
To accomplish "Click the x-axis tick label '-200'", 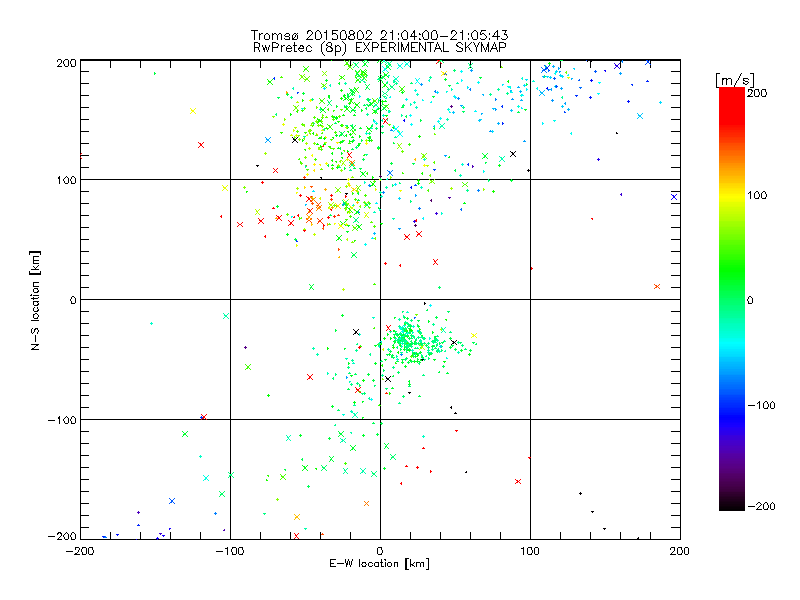I will point(80,552).
